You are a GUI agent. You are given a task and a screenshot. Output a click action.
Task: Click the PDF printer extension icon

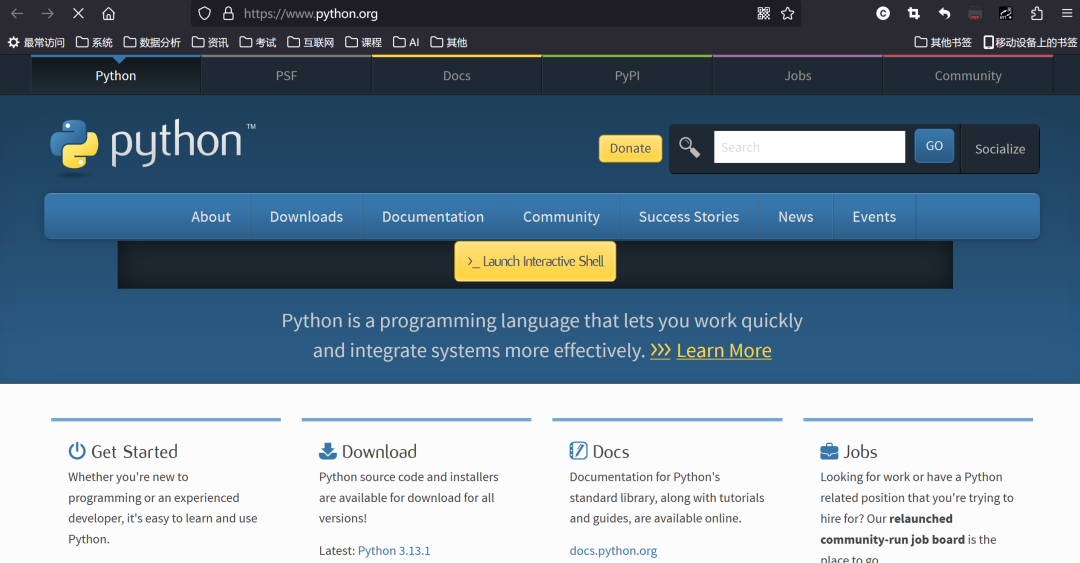point(975,13)
